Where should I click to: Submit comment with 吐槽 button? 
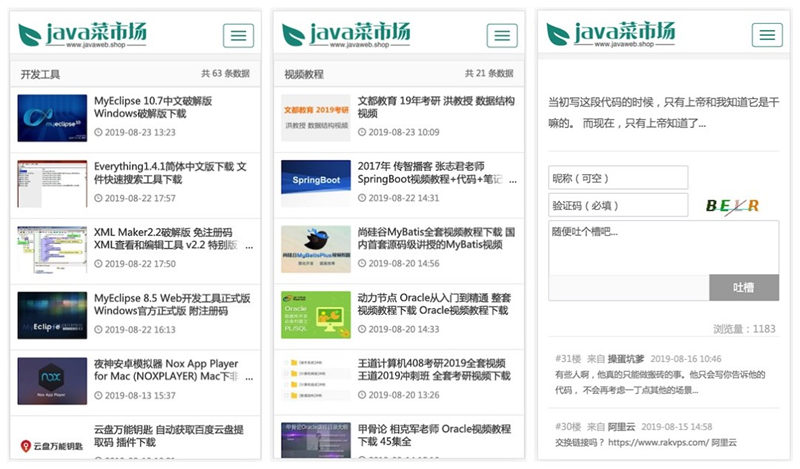744,287
